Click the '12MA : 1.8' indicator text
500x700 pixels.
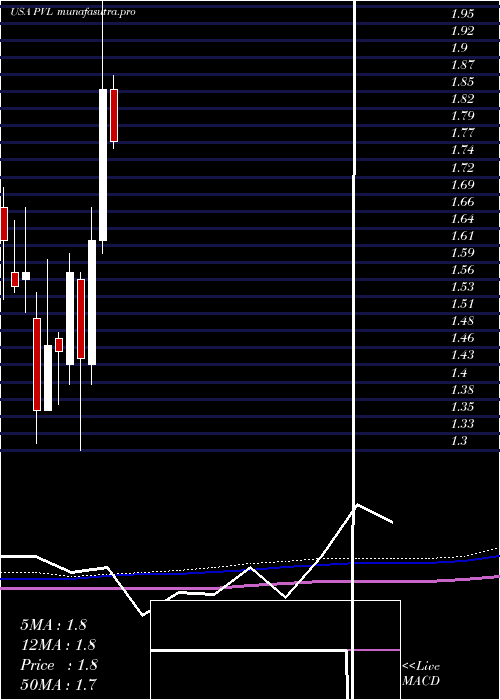(x=58, y=645)
